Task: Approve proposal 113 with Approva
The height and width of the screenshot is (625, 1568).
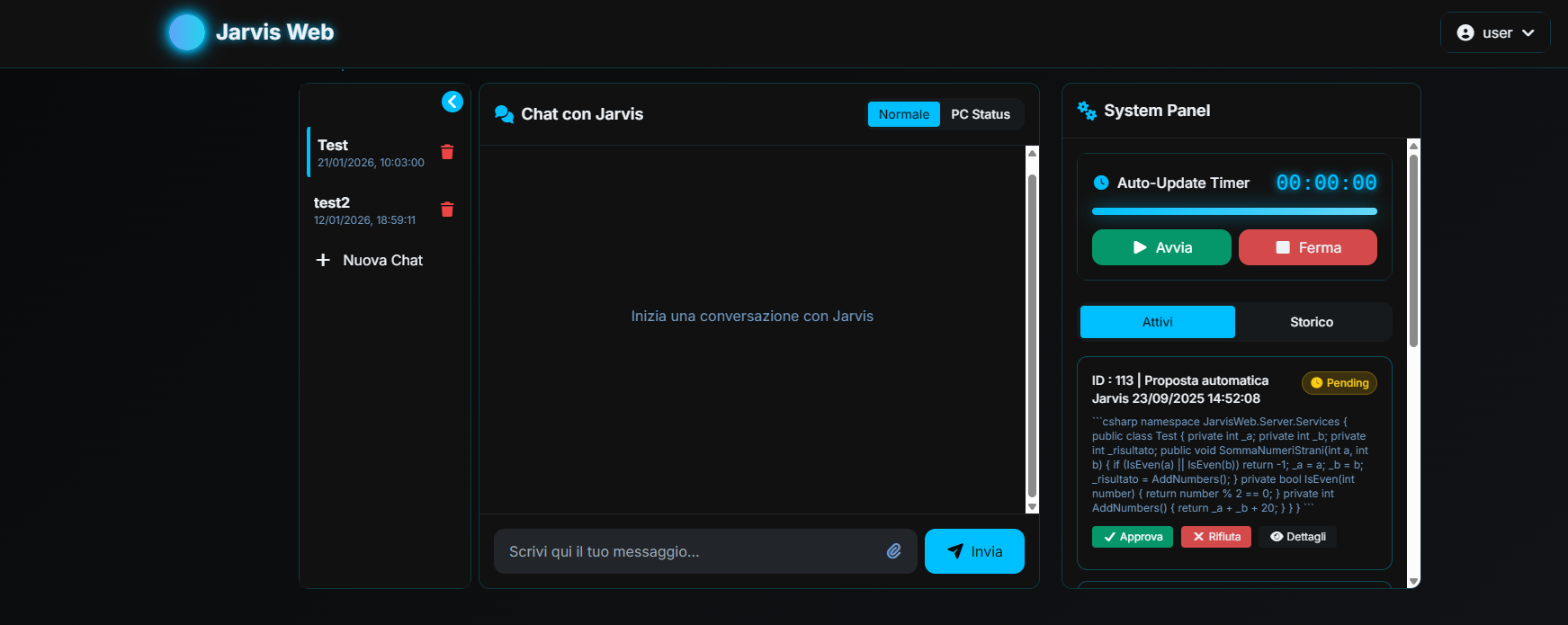Action: [x=1133, y=537]
